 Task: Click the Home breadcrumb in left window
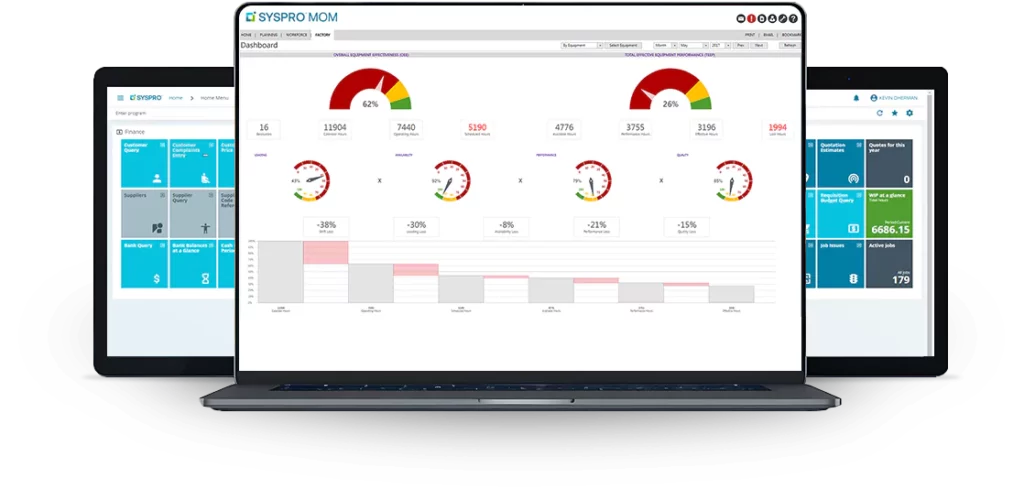(176, 98)
